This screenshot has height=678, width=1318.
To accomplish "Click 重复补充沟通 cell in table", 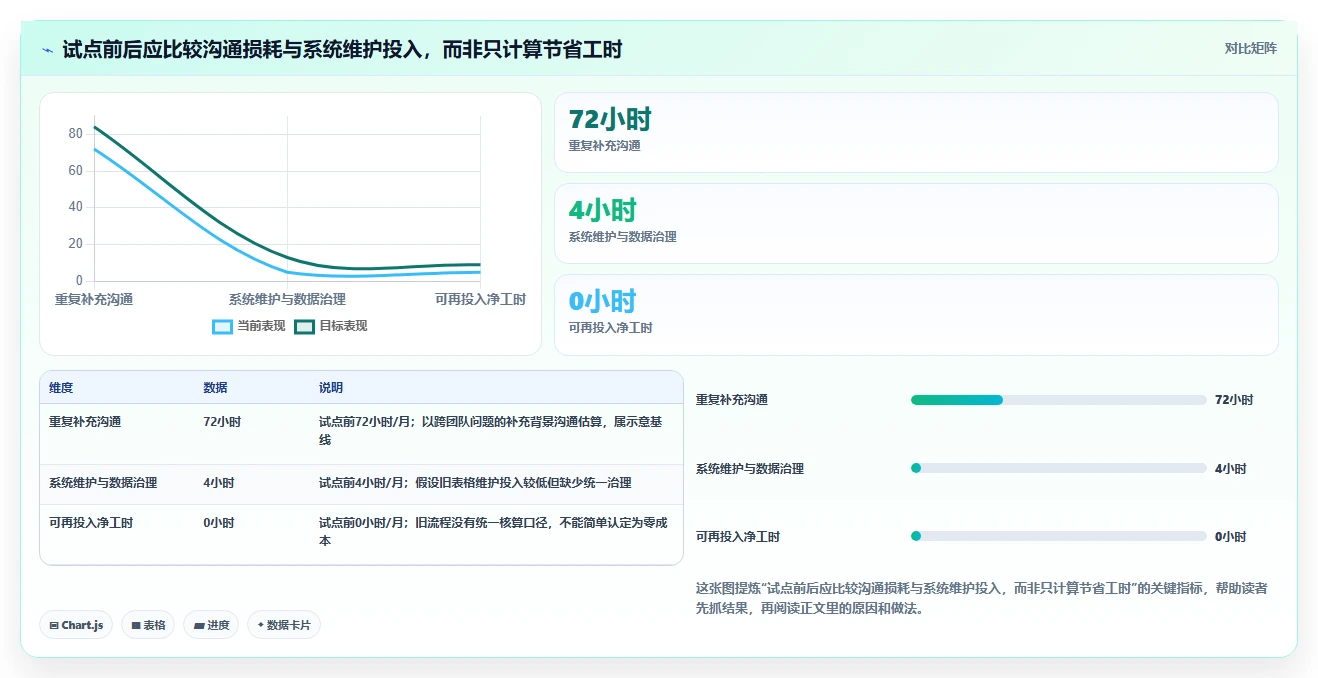I will click(x=85, y=422).
